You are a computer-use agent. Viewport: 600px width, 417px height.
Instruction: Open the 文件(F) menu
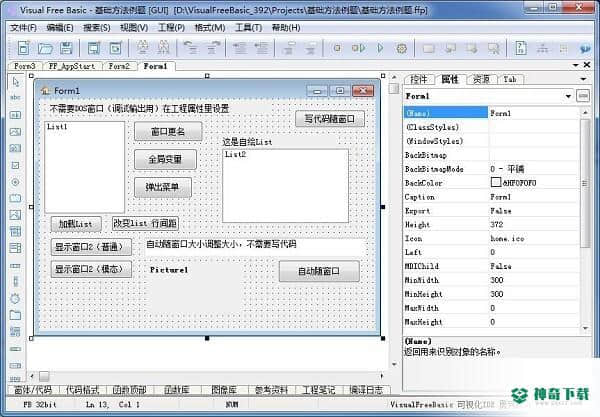(23, 28)
